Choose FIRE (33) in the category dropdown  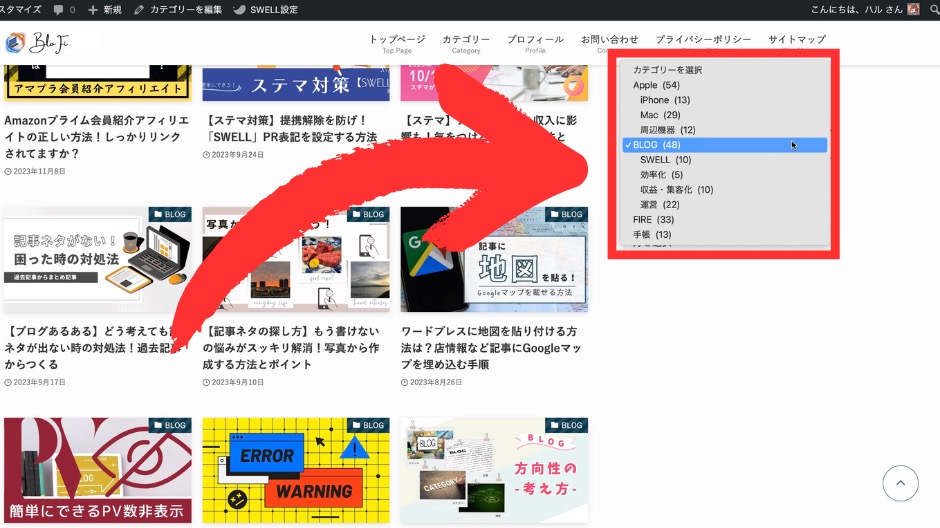pos(725,220)
